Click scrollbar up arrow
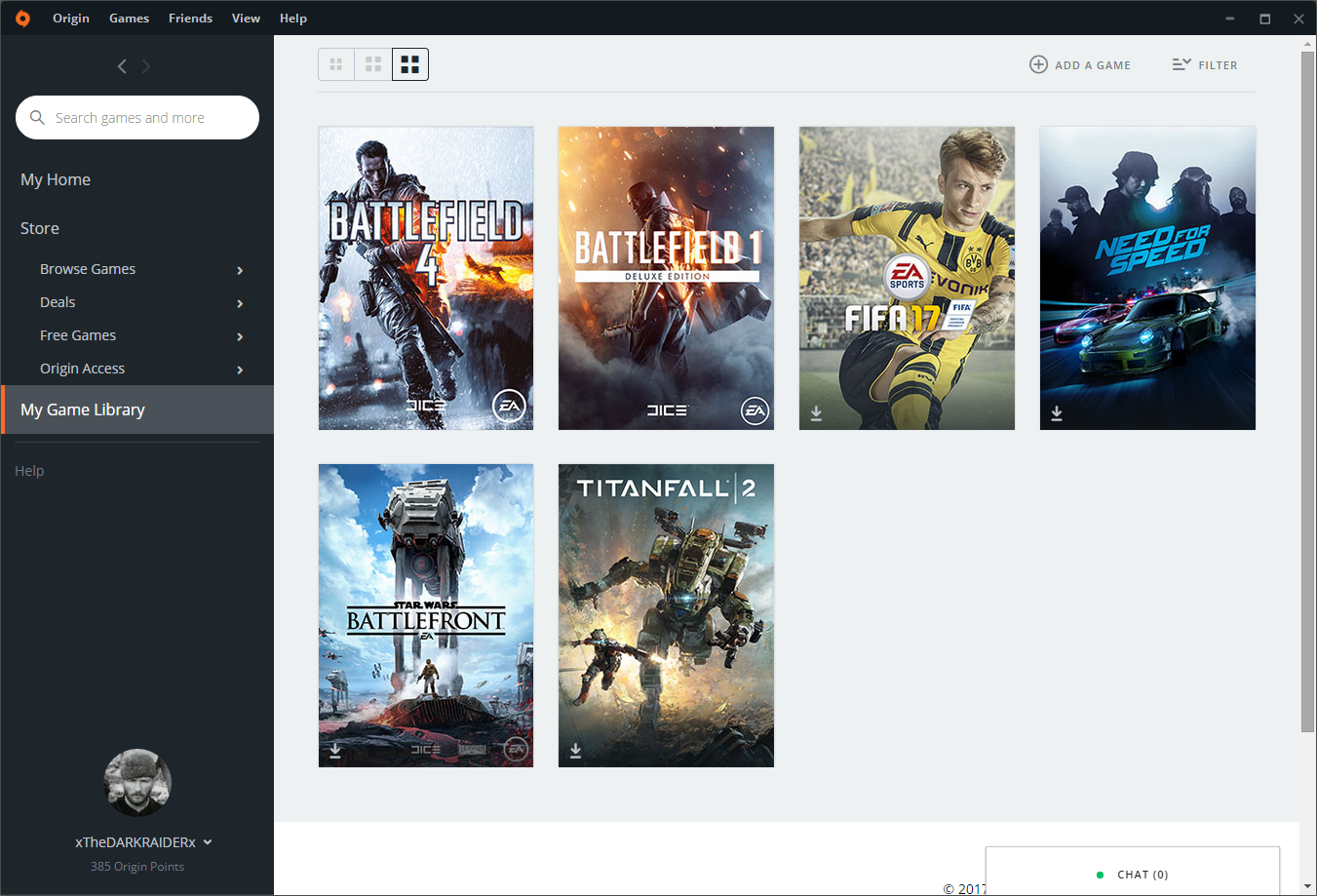Viewport: 1317px width, 896px height. 1307,43
